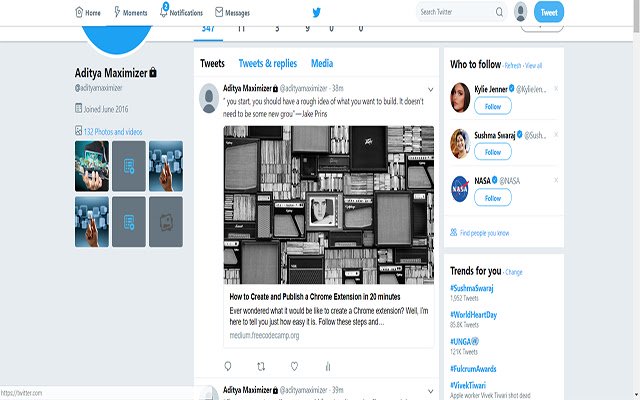Open the #FulcrumAwards trend

(x=473, y=369)
